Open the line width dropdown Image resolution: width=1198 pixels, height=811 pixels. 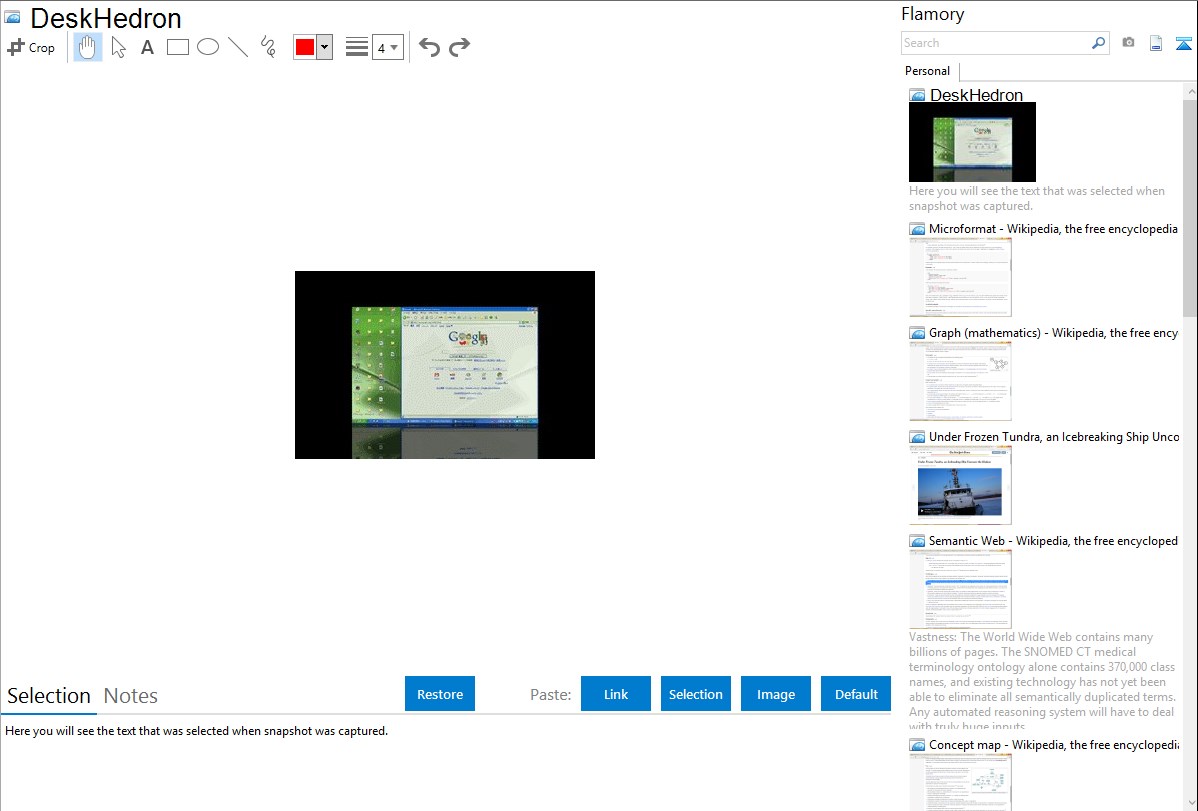coord(388,47)
